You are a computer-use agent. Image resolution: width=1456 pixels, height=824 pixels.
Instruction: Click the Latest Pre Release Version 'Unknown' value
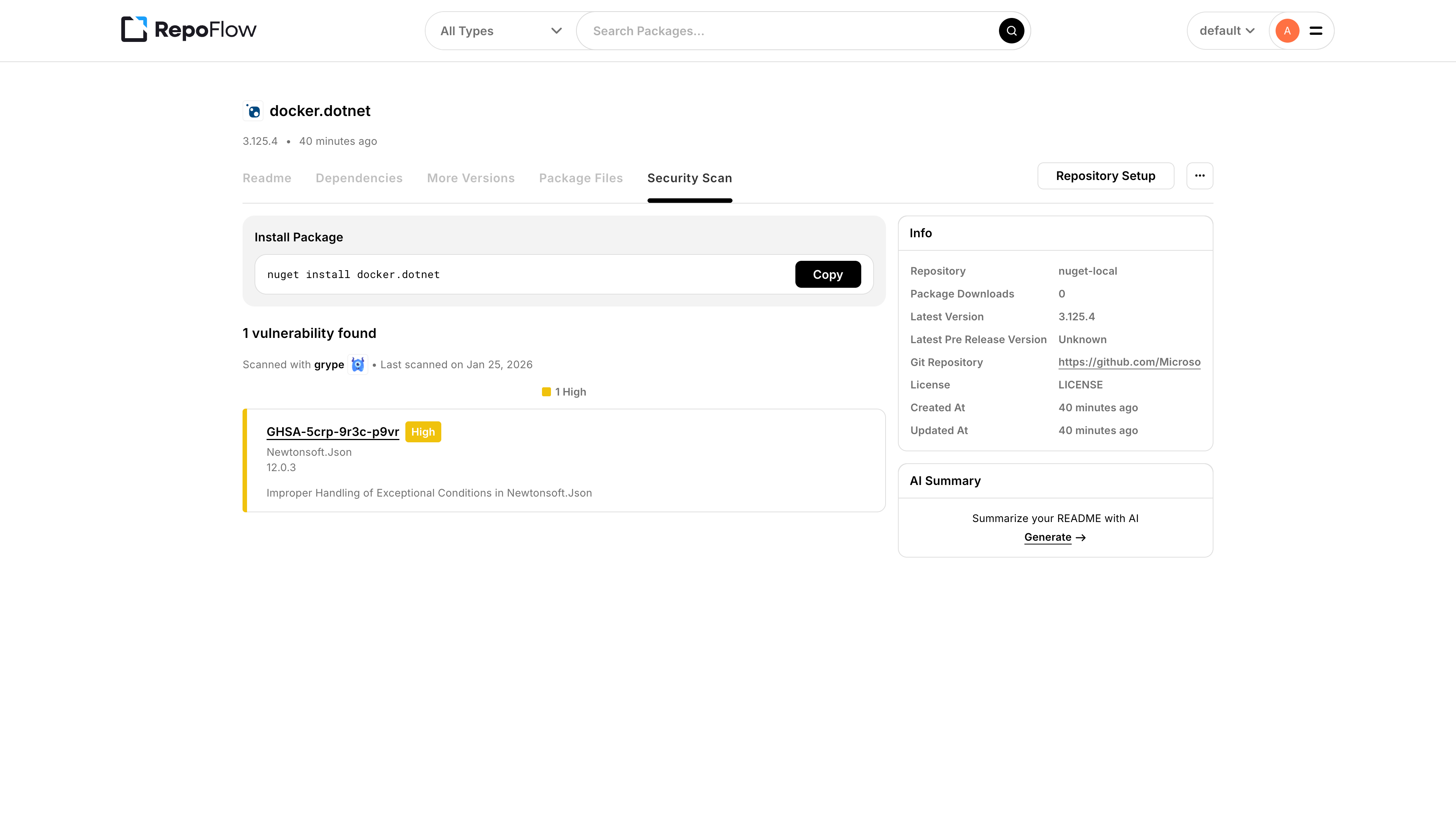[1082, 339]
